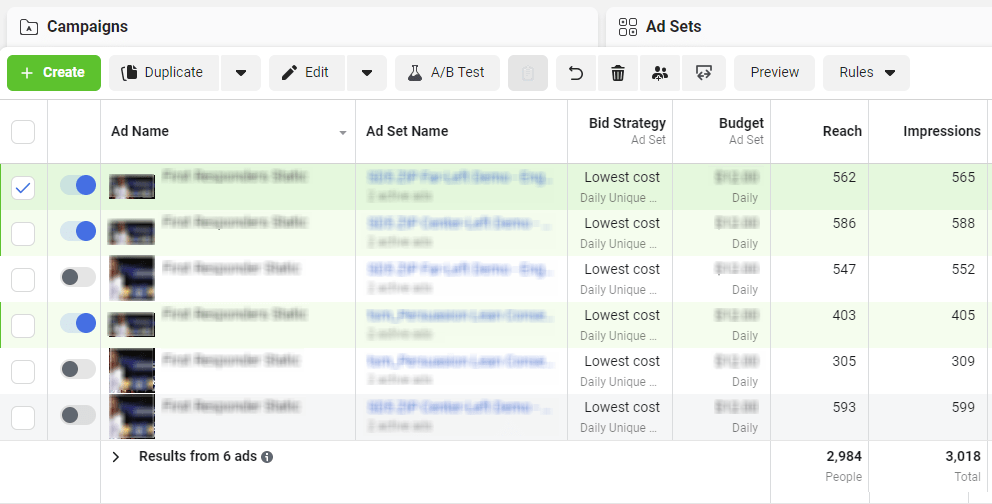This screenshot has width=992, height=504.
Task: Turn on the ad with reach 547
Action: (78, 278)
